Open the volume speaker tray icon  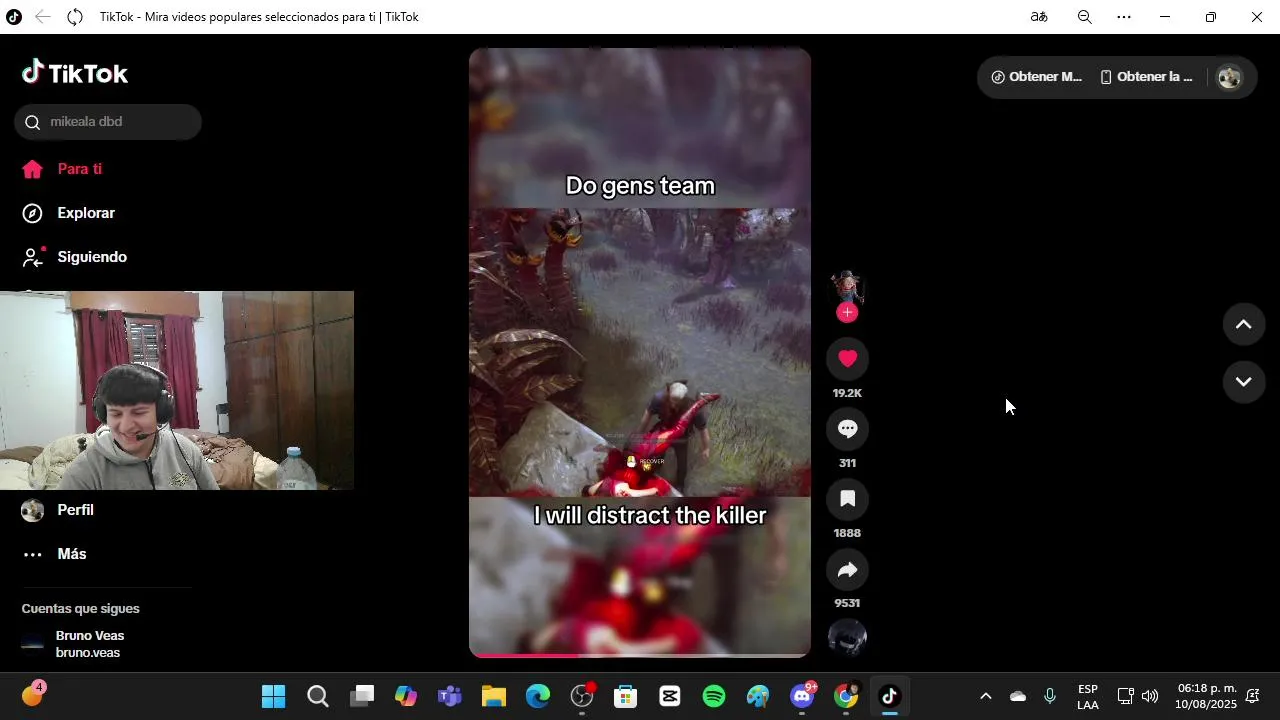(1150, 696)
